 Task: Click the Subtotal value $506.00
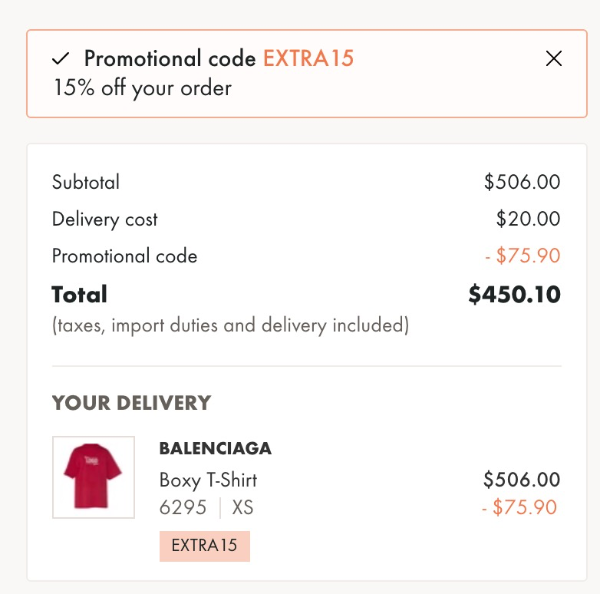(522, 182)
